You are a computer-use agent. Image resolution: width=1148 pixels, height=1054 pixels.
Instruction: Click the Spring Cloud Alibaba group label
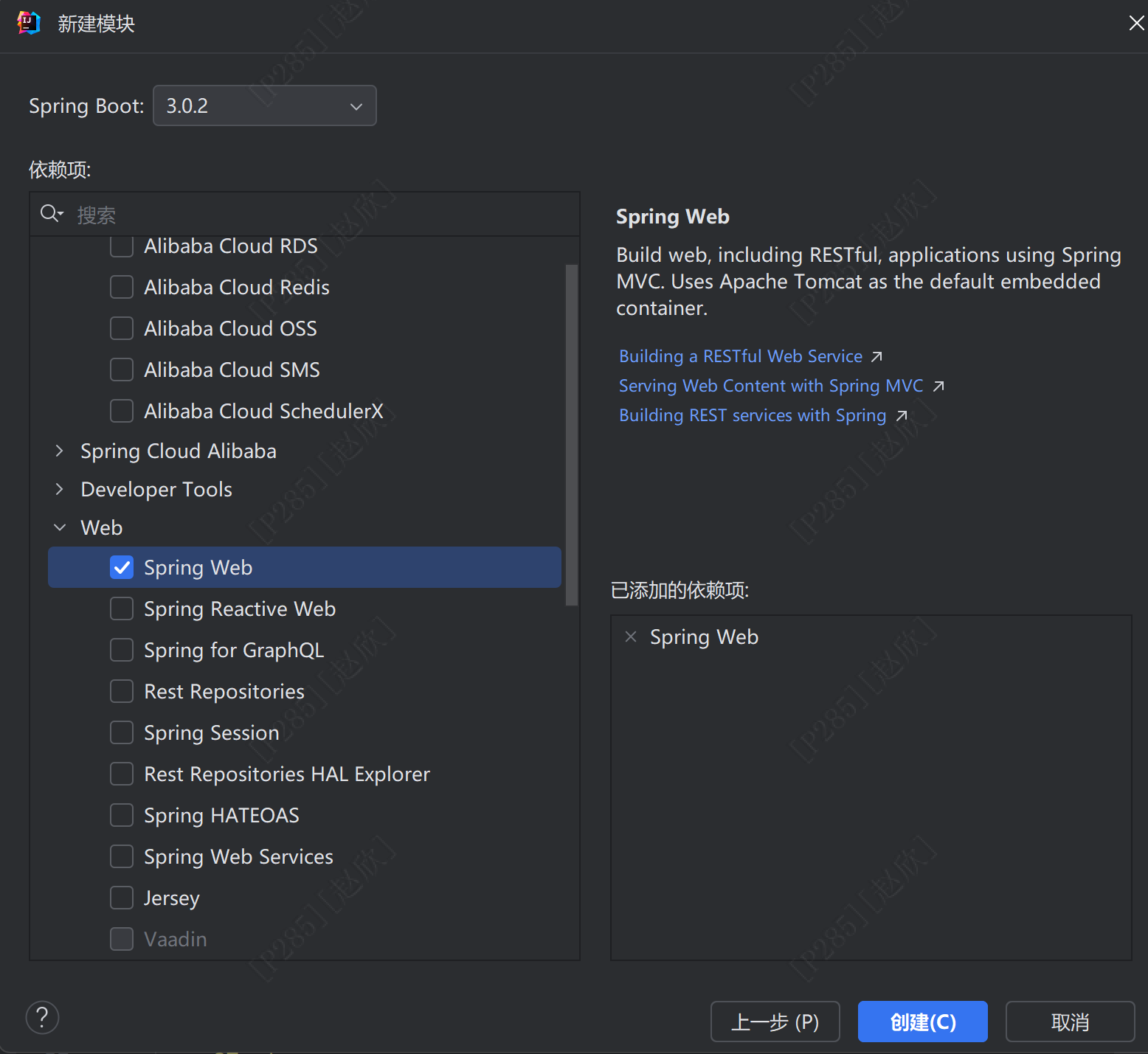coord(179,451)
